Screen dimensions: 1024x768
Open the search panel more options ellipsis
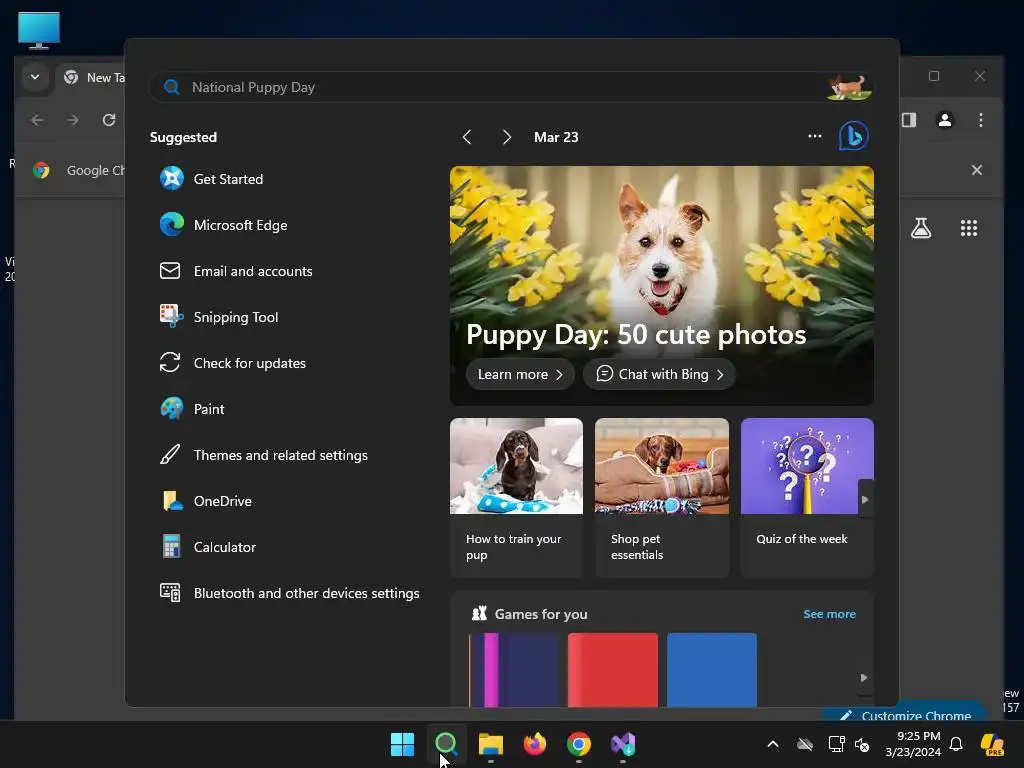tap(814, 136)
